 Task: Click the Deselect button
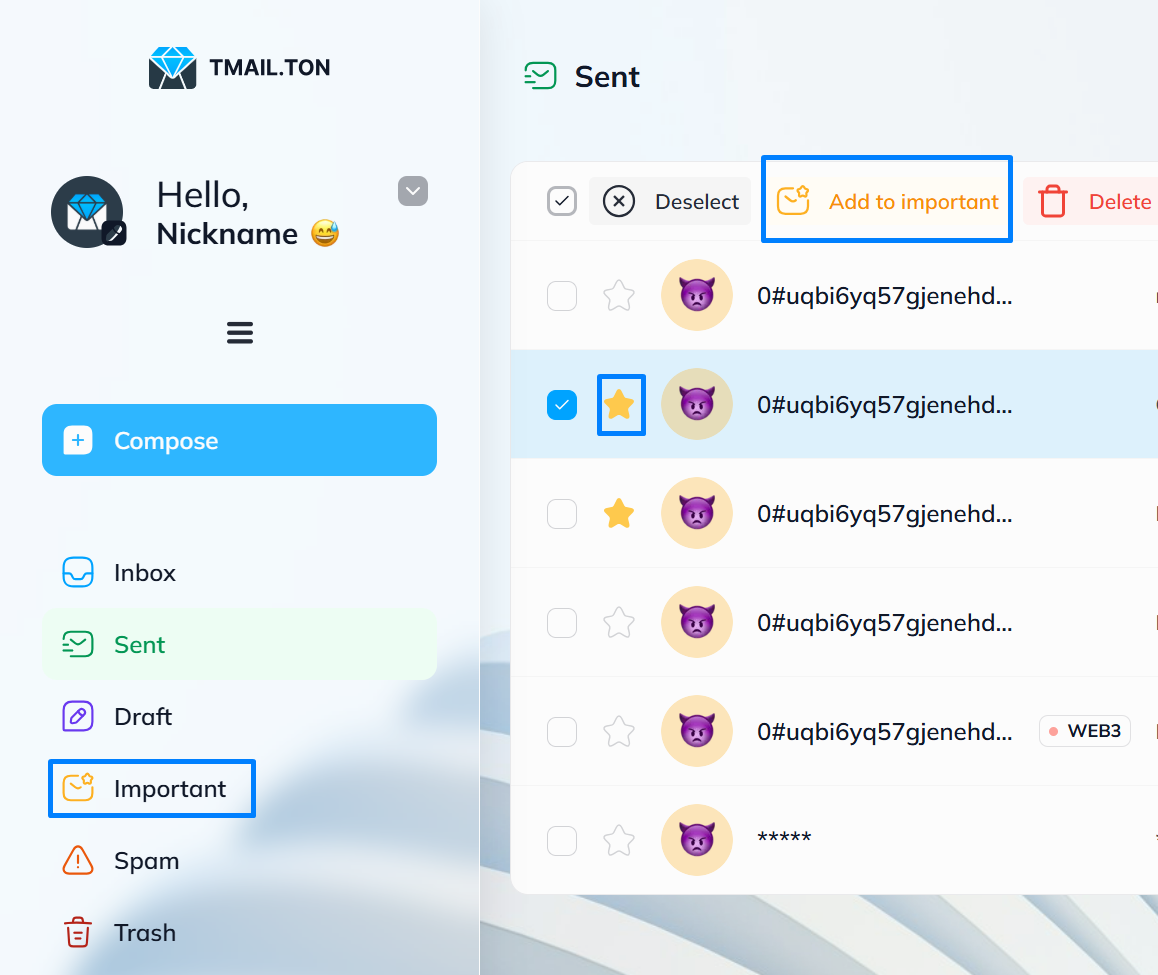point(670,201)
